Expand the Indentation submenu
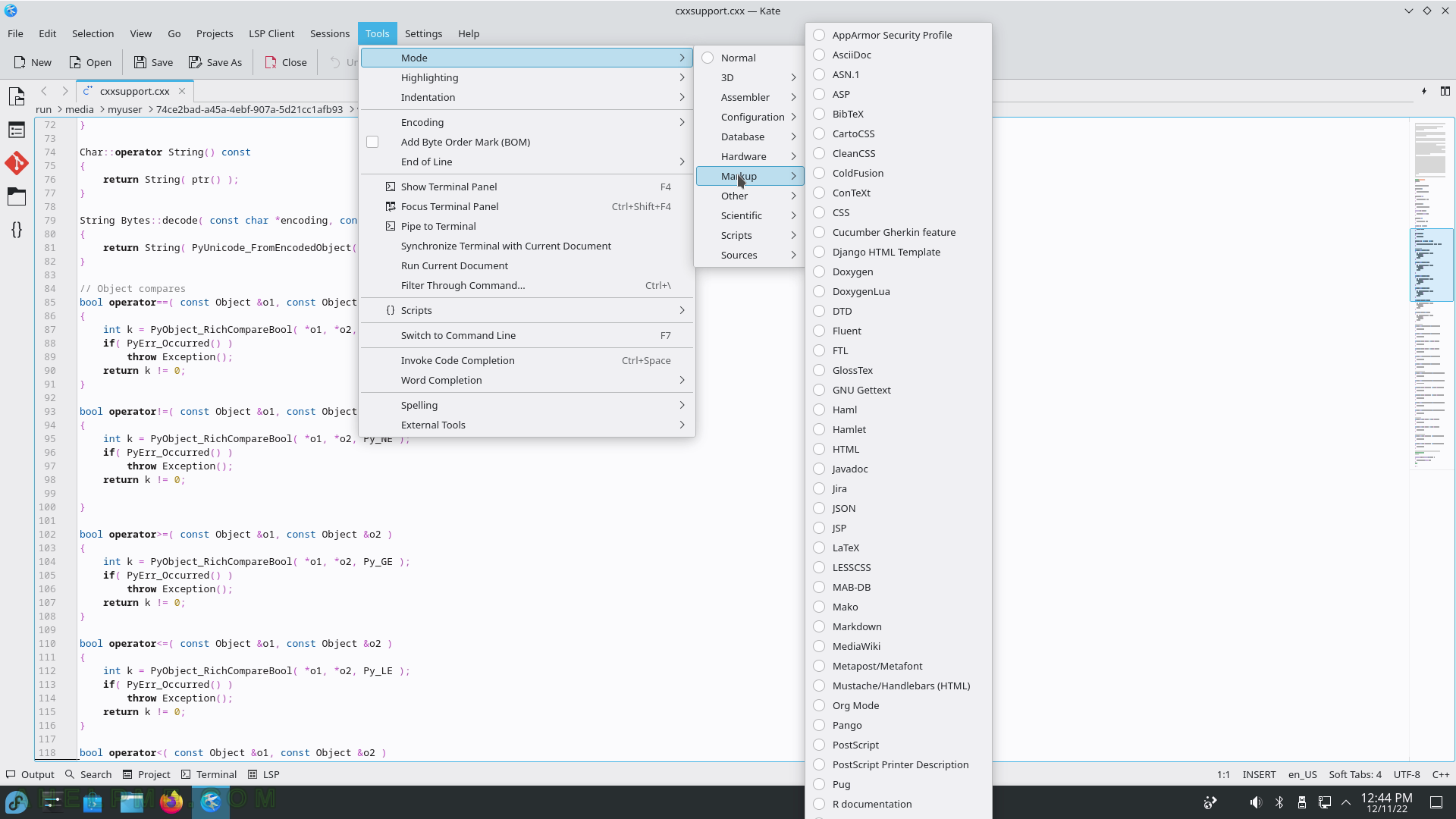Screen dimensions: 1456x819 point(527,97)
